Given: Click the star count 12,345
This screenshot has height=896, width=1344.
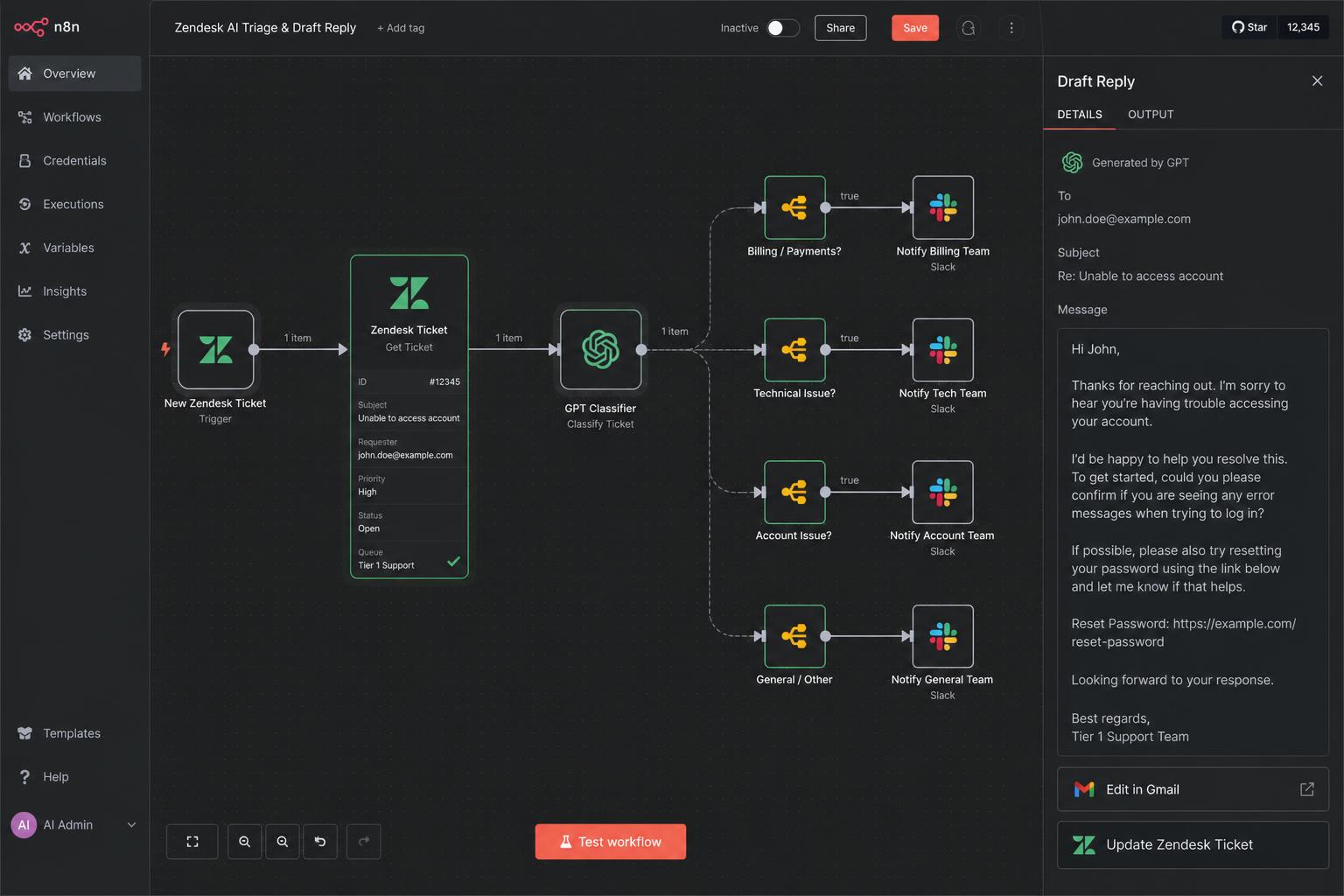Looking at the screenshot, I should click(1303, 27).
